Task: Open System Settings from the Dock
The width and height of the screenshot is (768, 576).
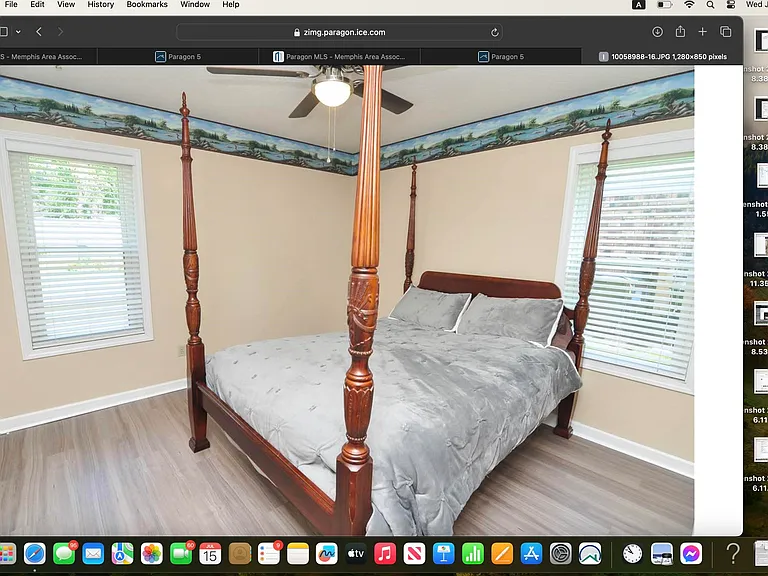Action: [x=561, y=554]
